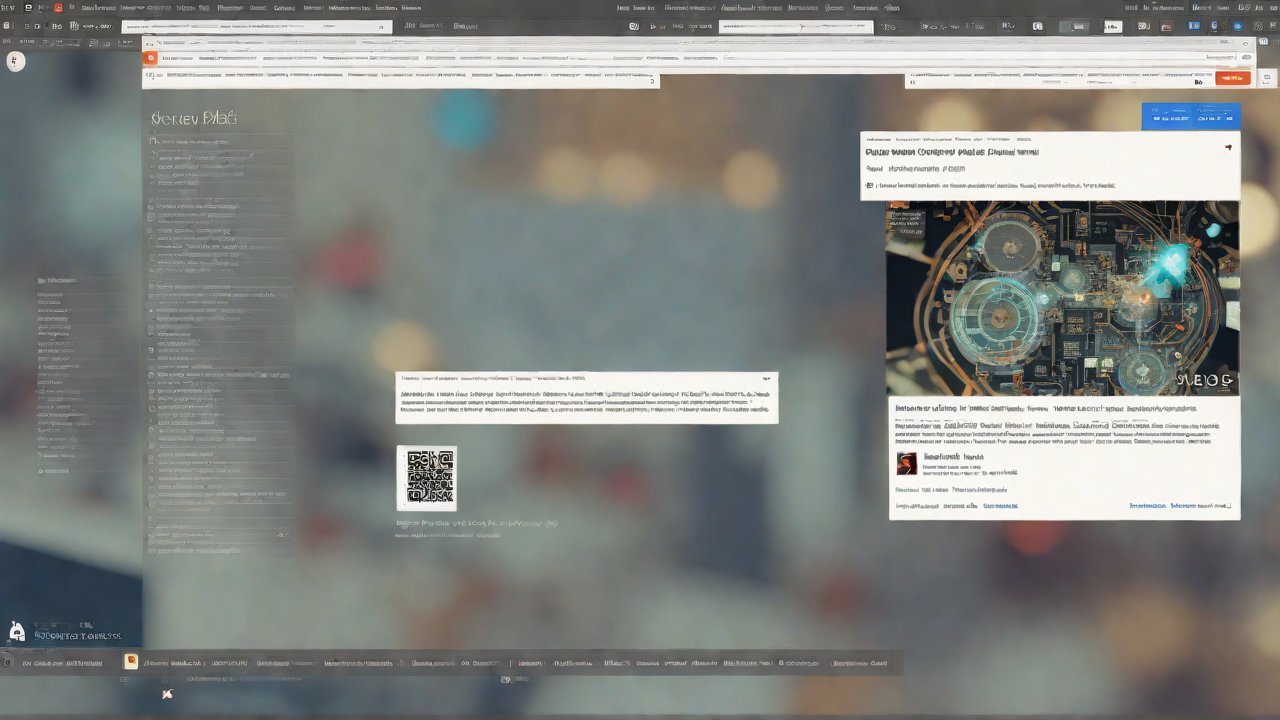Image resolution: width=1280 pixels, height=720 pixels.
Task: Click the QR code thumbnail in the center
Action: click(x=427, y=476)
